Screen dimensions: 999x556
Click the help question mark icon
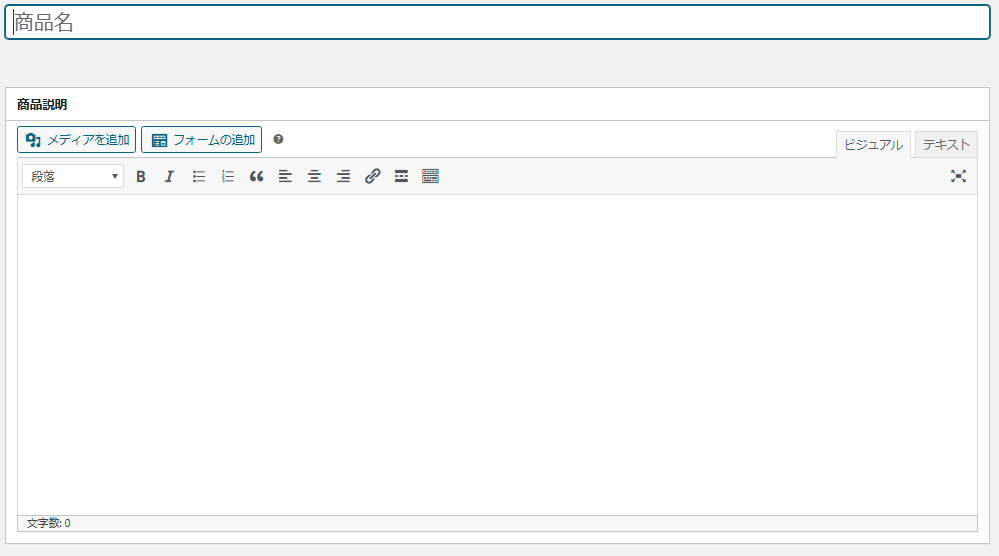278,140
